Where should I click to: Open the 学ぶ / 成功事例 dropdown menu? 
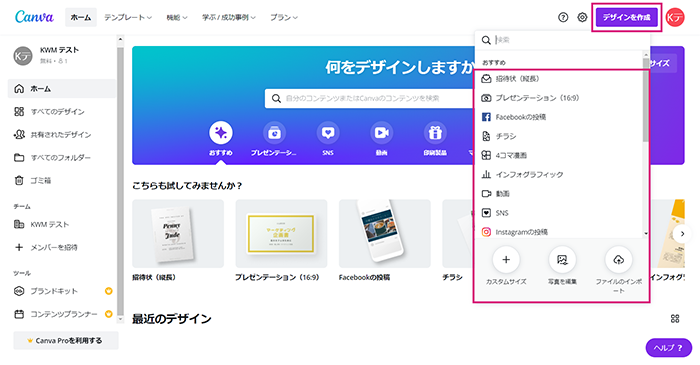229,17
